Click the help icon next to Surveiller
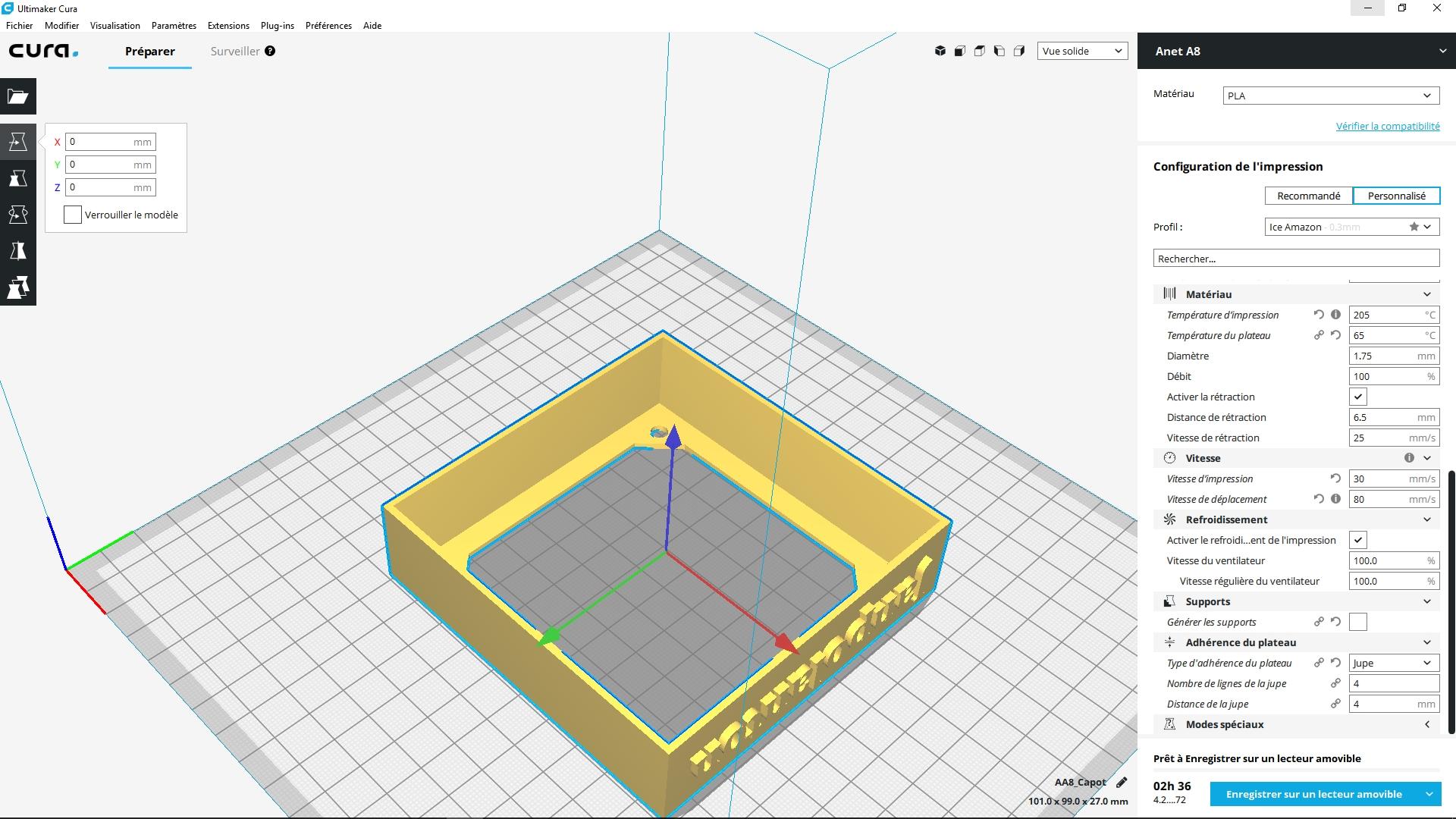The image size is (1456, 819). click(270, 51)
